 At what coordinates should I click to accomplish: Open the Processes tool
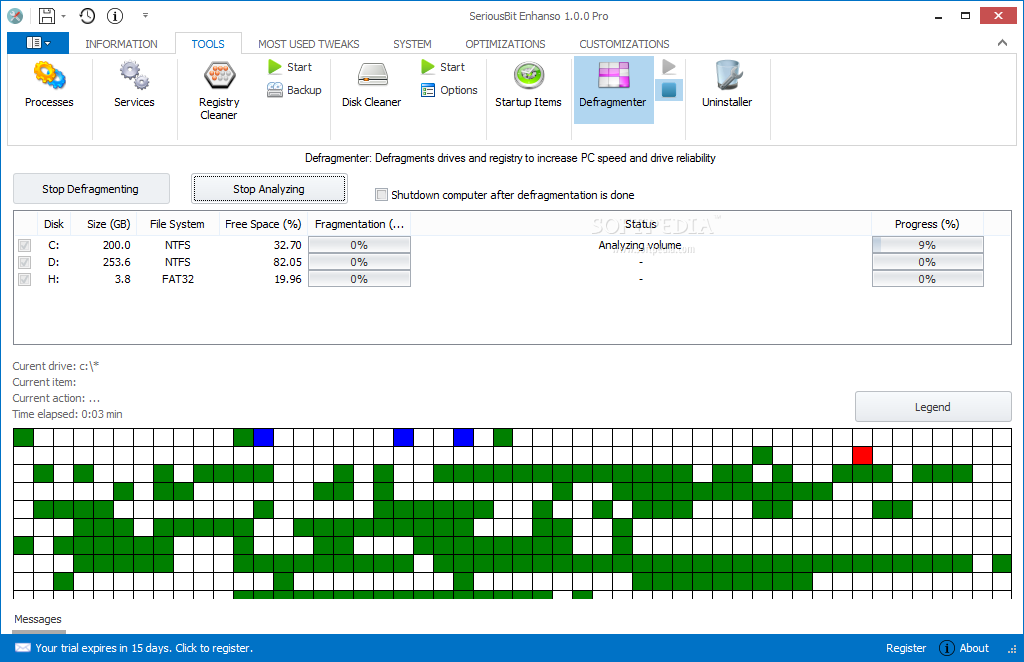[49, 85]
